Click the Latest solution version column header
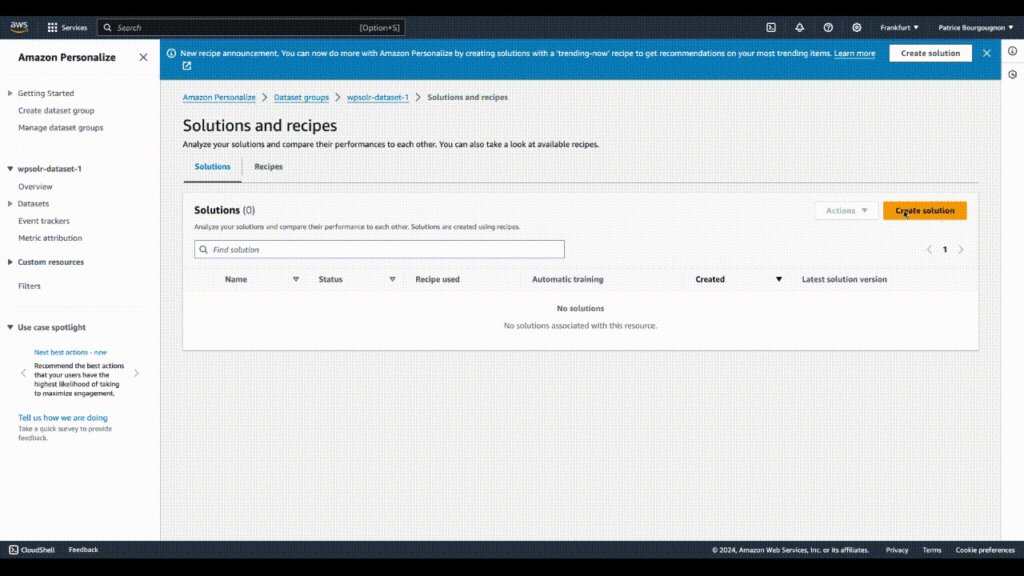The height and width of the screenshot is (576, 1024). pyautogui.click(x=844, y=280)
